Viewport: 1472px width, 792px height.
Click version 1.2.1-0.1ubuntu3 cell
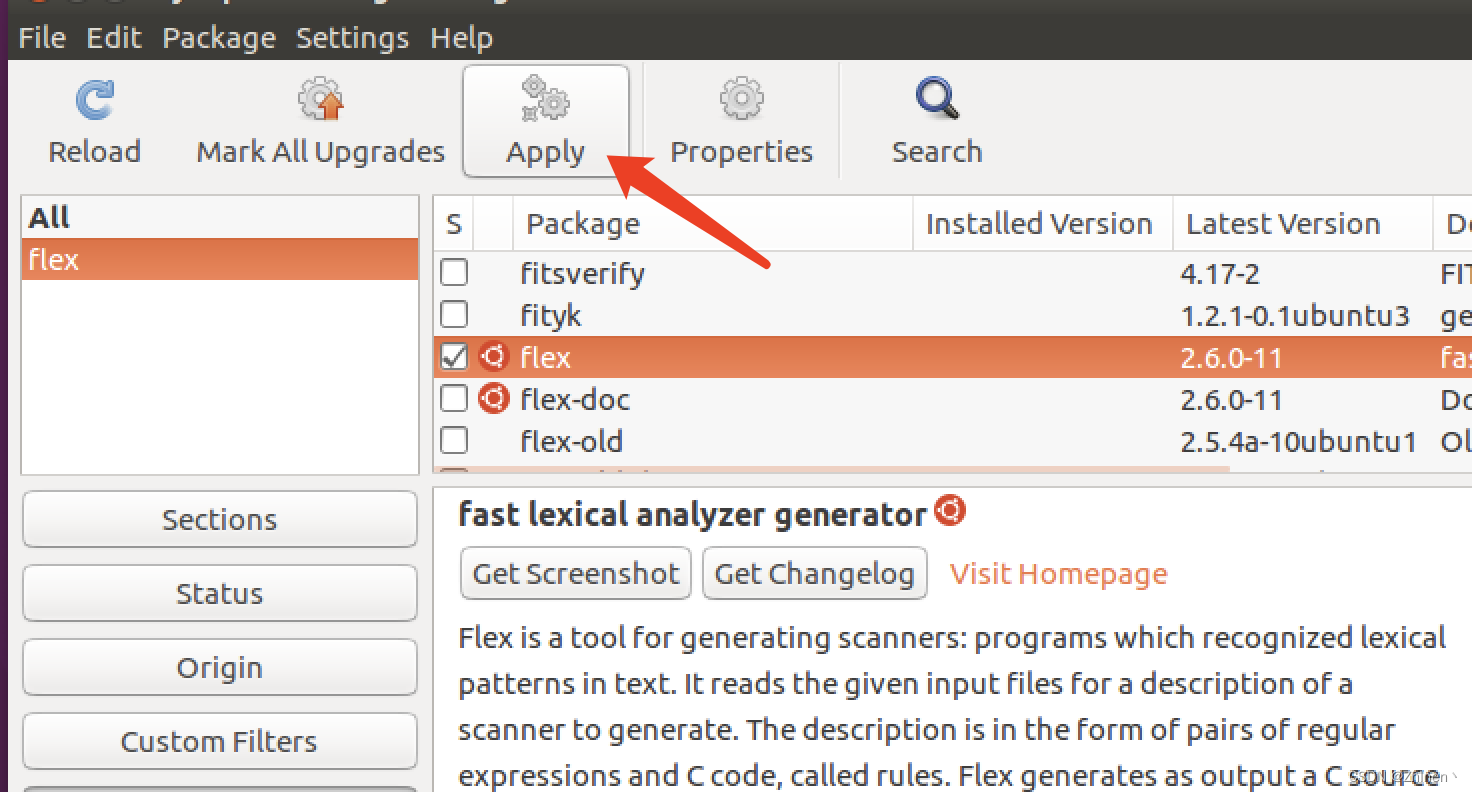click(1295, 316)
